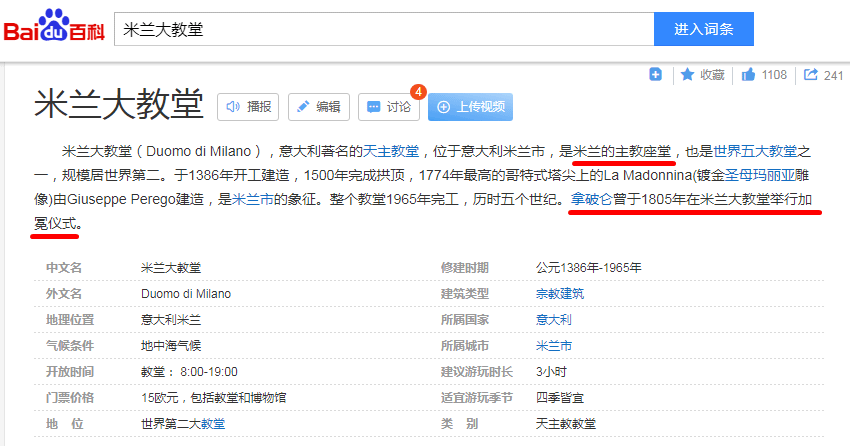
Task: Click the 地理位置 value 意大利米兰
Action: [171, 320]
